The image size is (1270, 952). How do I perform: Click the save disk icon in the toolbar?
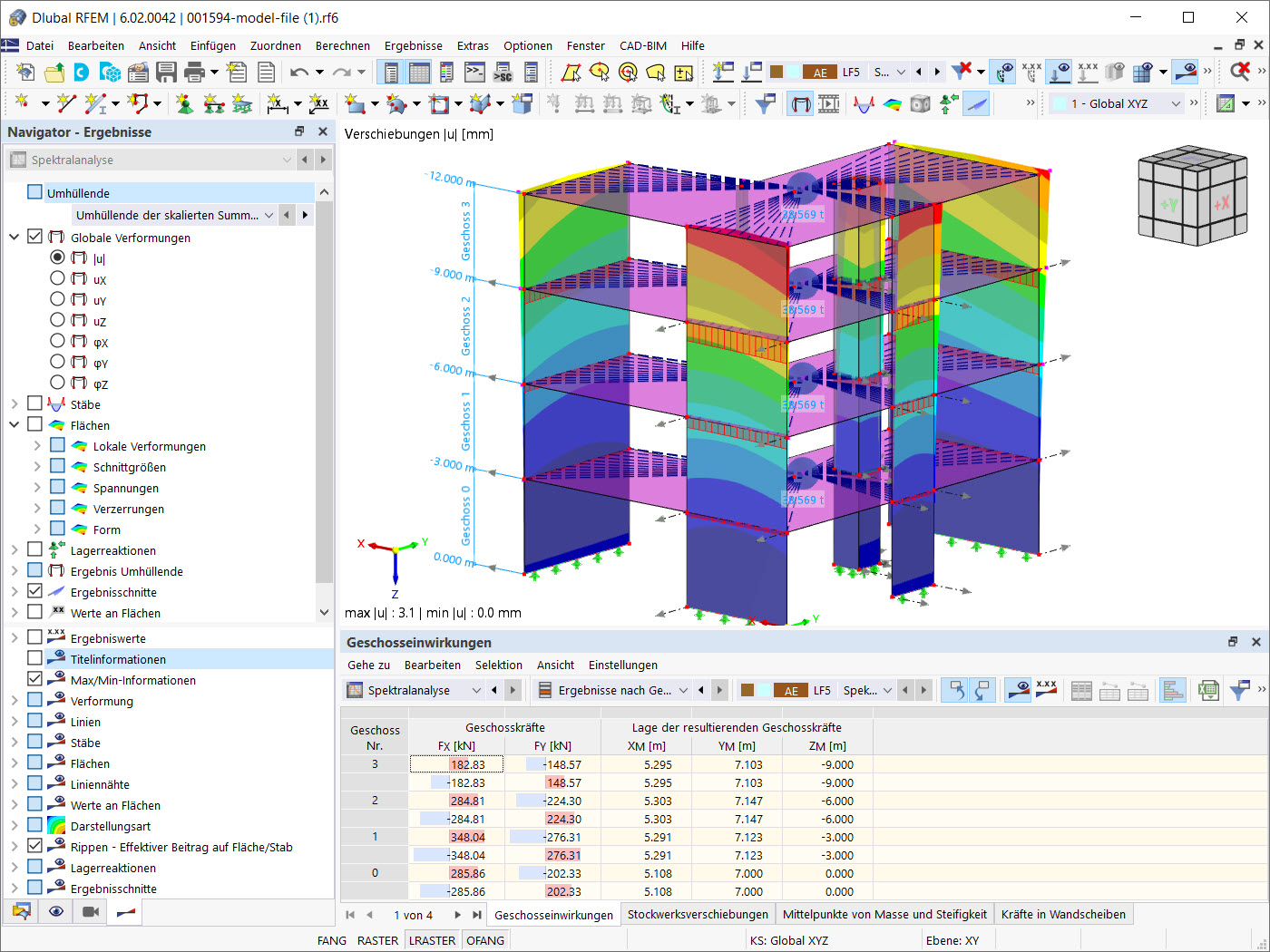coord(166,73)
